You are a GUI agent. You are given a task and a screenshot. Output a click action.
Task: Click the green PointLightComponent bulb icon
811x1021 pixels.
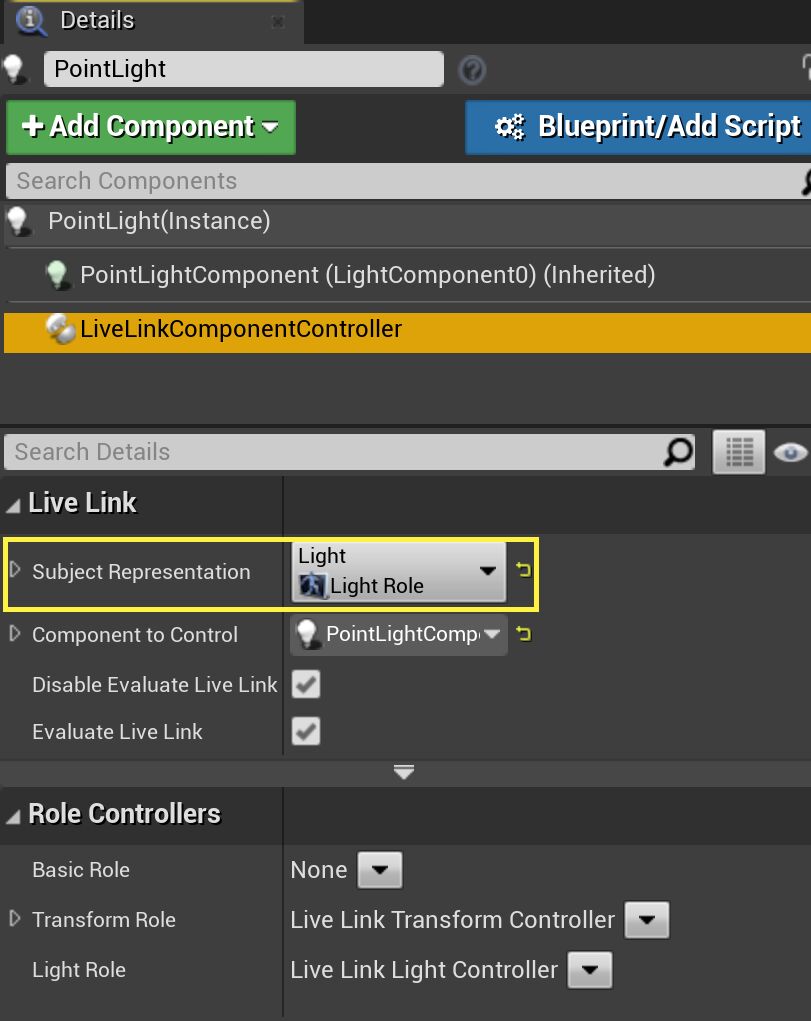[x=57, y=275]
